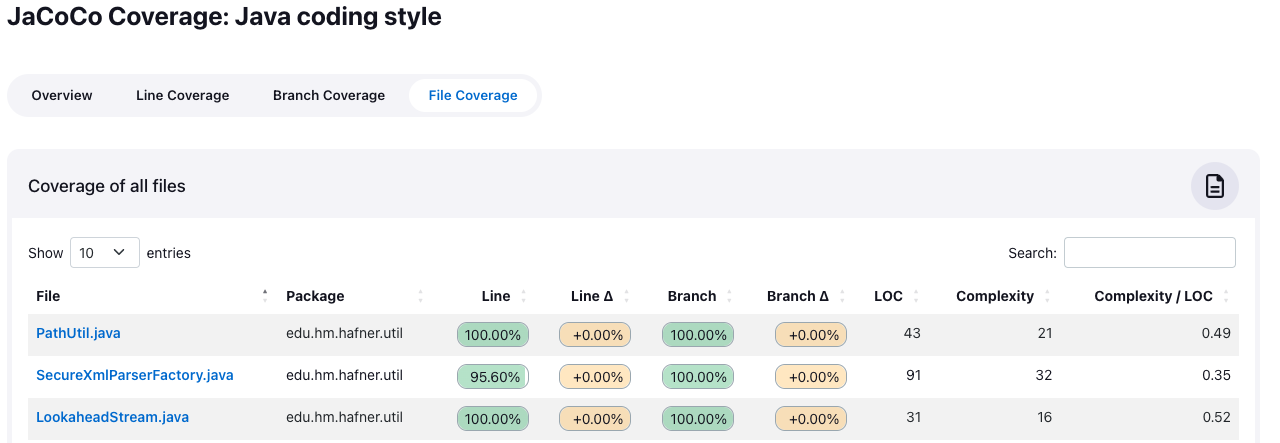Open PathUtil.java file link
Image resolution: width=1280 pixels, height=443 pixels.
[x=78, y=333]
